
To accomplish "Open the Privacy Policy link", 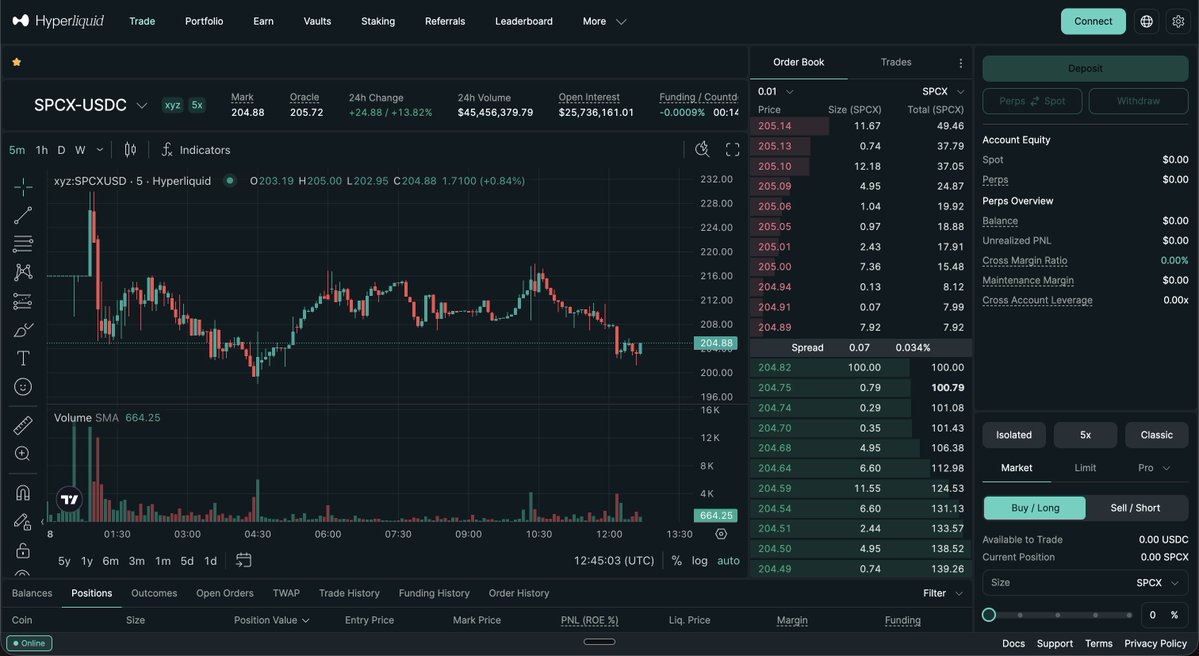I will click(1155, 644).
